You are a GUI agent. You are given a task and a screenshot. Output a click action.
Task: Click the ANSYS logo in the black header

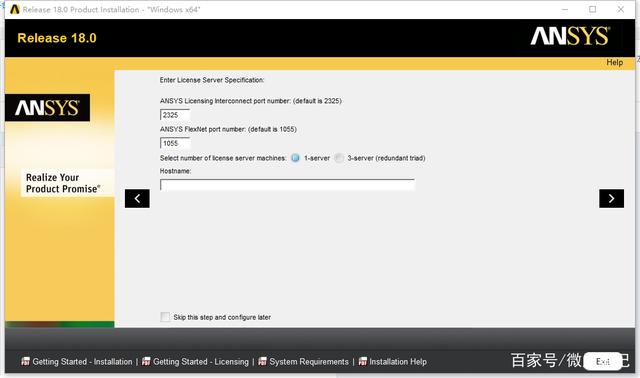point(570,36)
